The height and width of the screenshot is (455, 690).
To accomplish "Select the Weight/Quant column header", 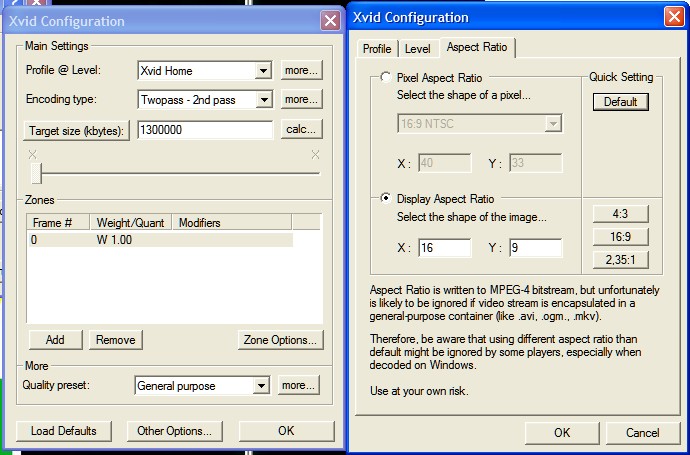I will point(131,223).
